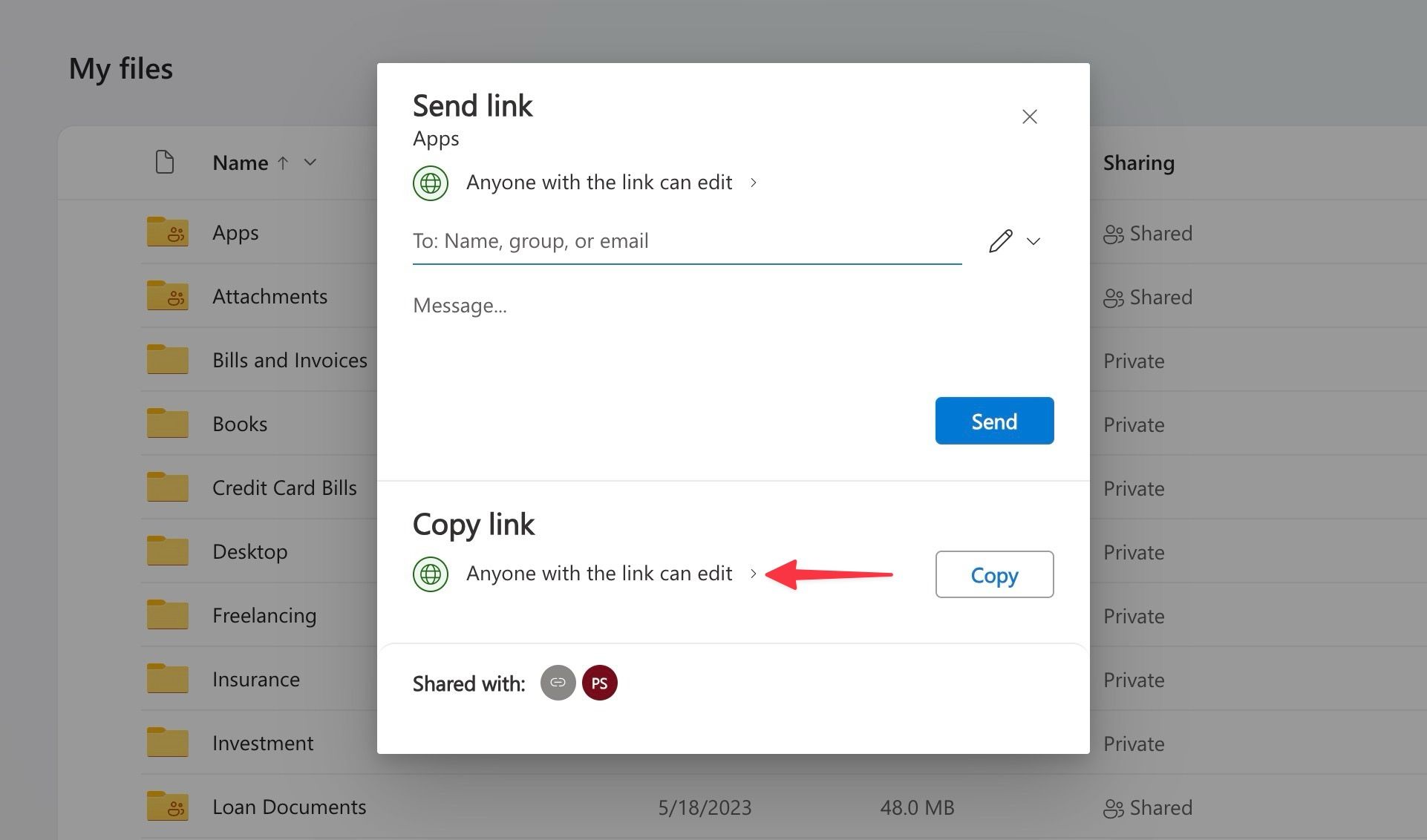Click the shared folder icon beside Apps
The width and height of the screenshot is (1427, 840).
(167, 232)
